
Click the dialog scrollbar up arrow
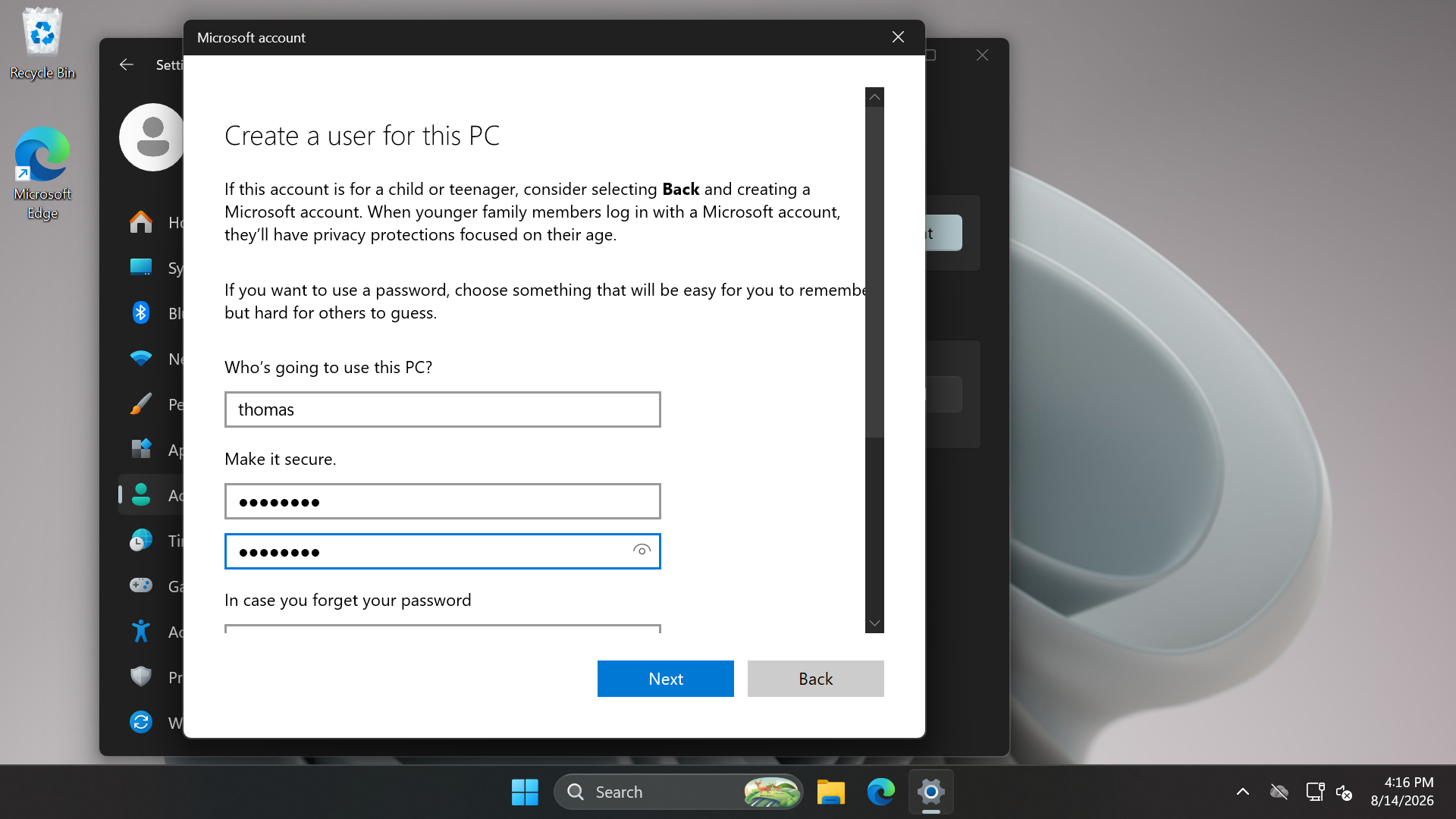coord(874,97)
